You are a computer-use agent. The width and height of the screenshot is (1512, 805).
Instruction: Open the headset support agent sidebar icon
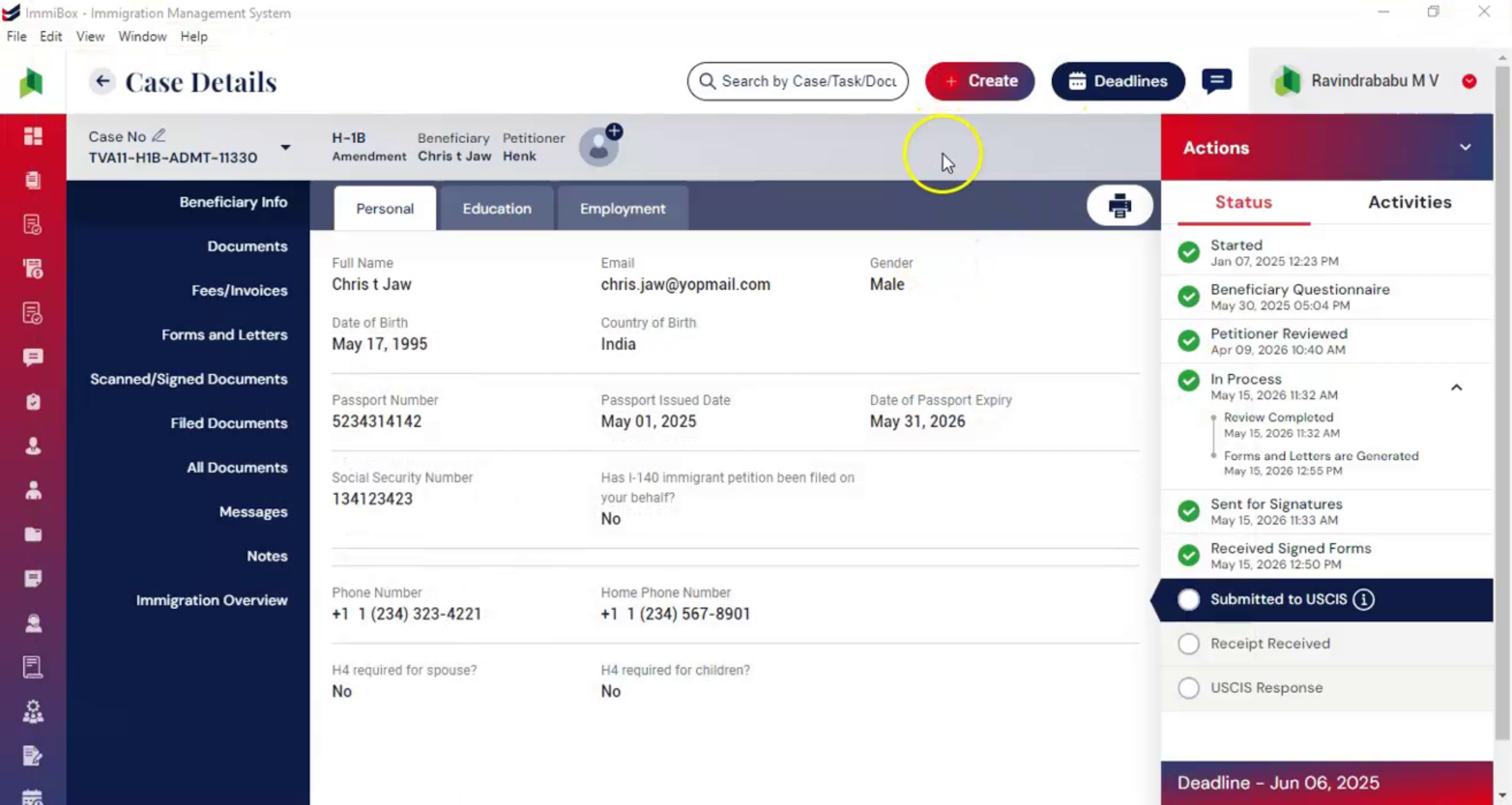pos(33,623)
